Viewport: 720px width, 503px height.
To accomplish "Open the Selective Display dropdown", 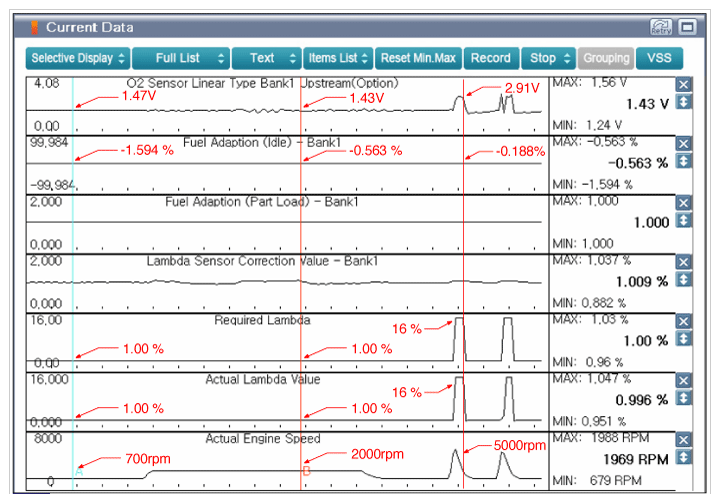I will point(77,58).
